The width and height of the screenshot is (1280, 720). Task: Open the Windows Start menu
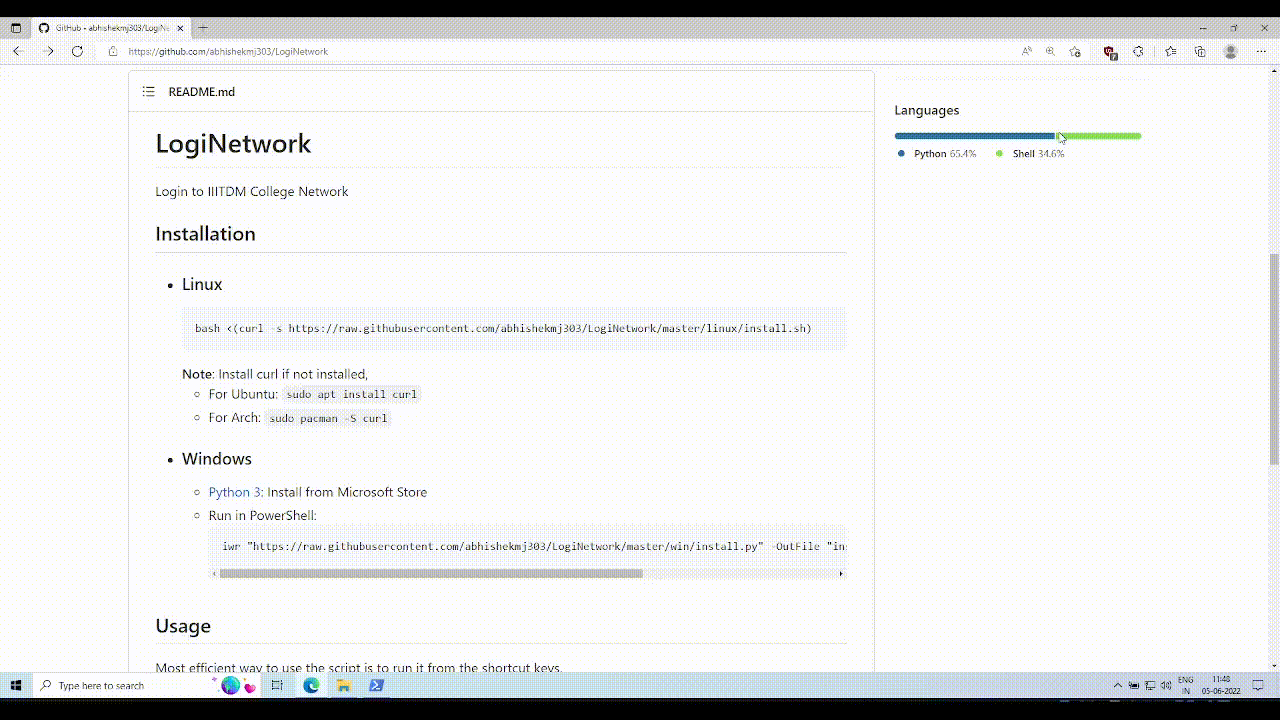coord(16,685)
